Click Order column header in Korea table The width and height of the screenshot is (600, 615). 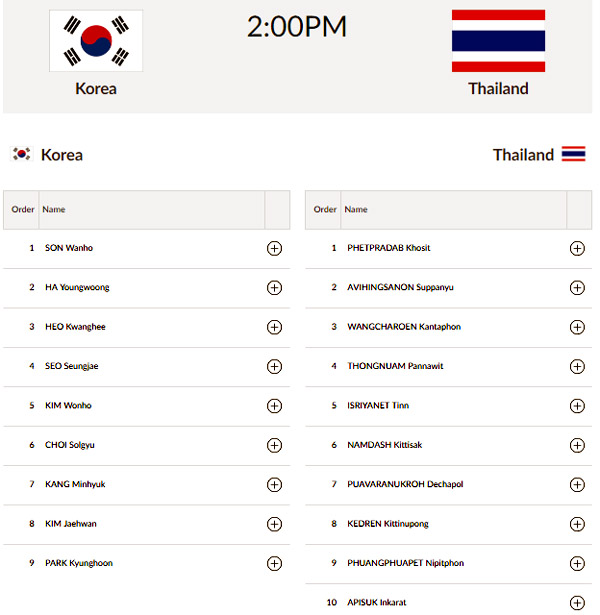[x=23, y=209]
